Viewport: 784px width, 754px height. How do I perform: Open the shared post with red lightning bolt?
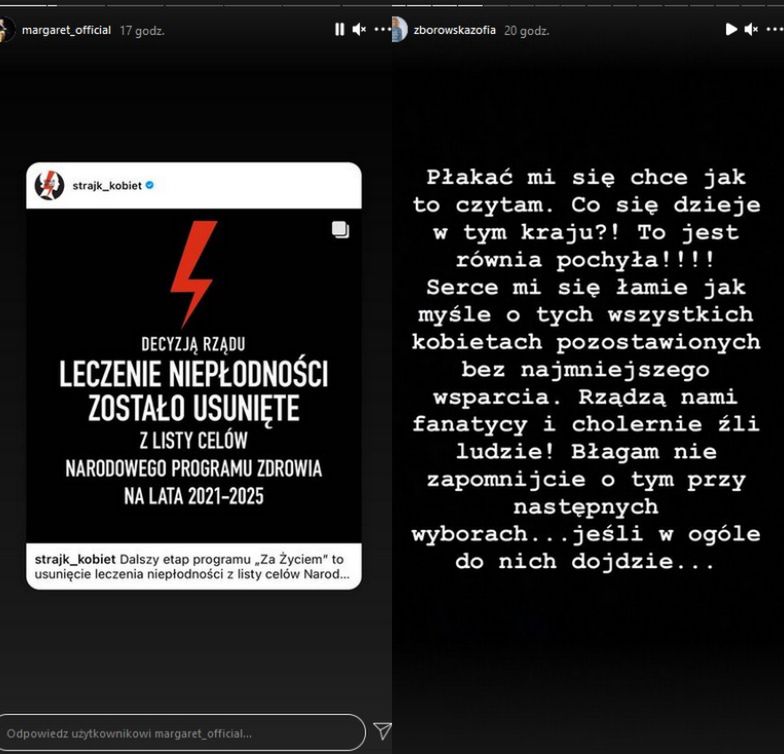click(194, 376)
